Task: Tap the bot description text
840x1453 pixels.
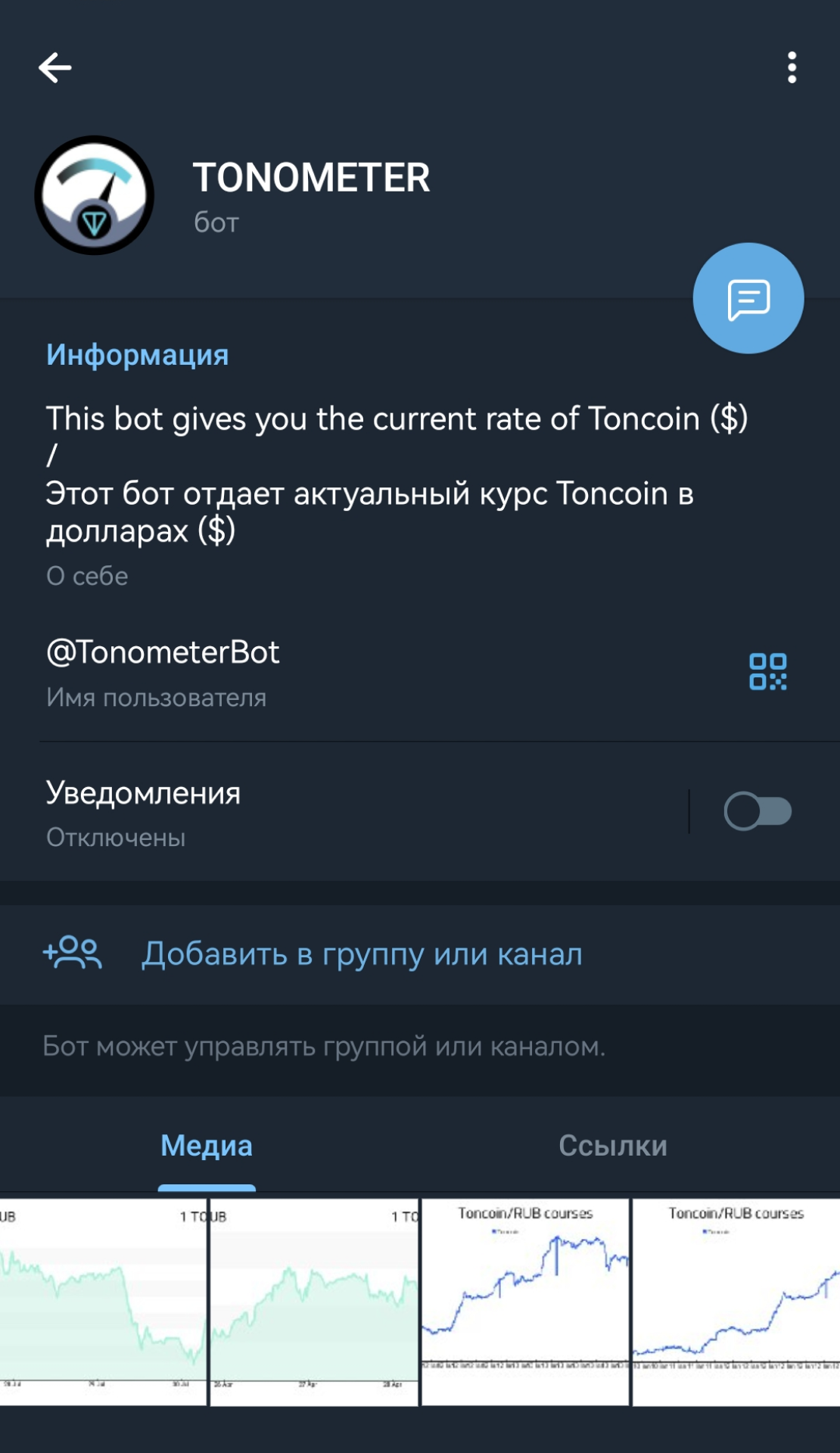Action: (397, 474)
